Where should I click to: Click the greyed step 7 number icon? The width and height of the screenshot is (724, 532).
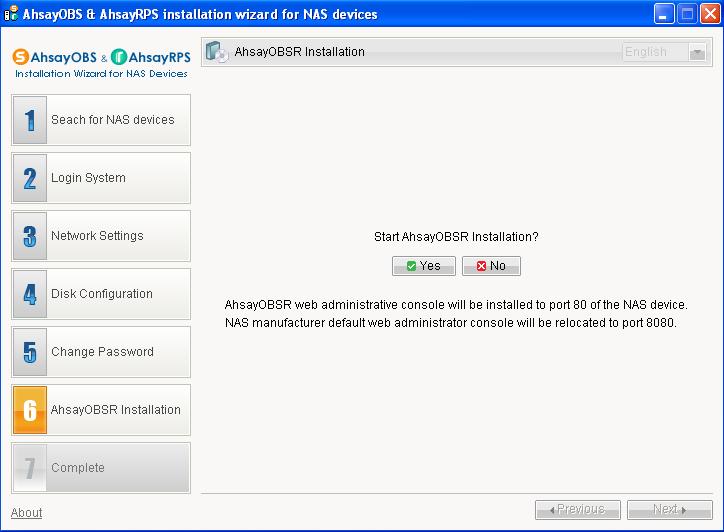pyautogui.click(x=30, y=468)
